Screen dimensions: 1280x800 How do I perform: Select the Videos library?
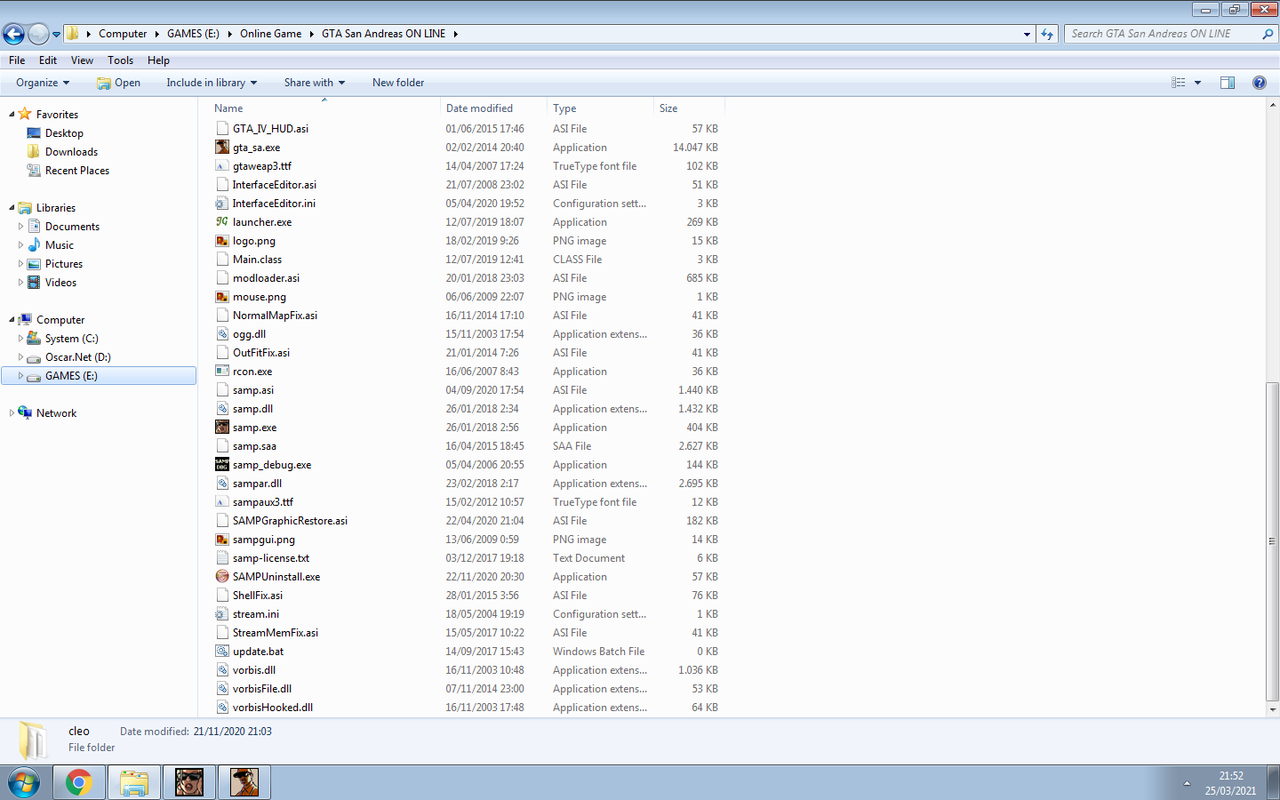60,283
